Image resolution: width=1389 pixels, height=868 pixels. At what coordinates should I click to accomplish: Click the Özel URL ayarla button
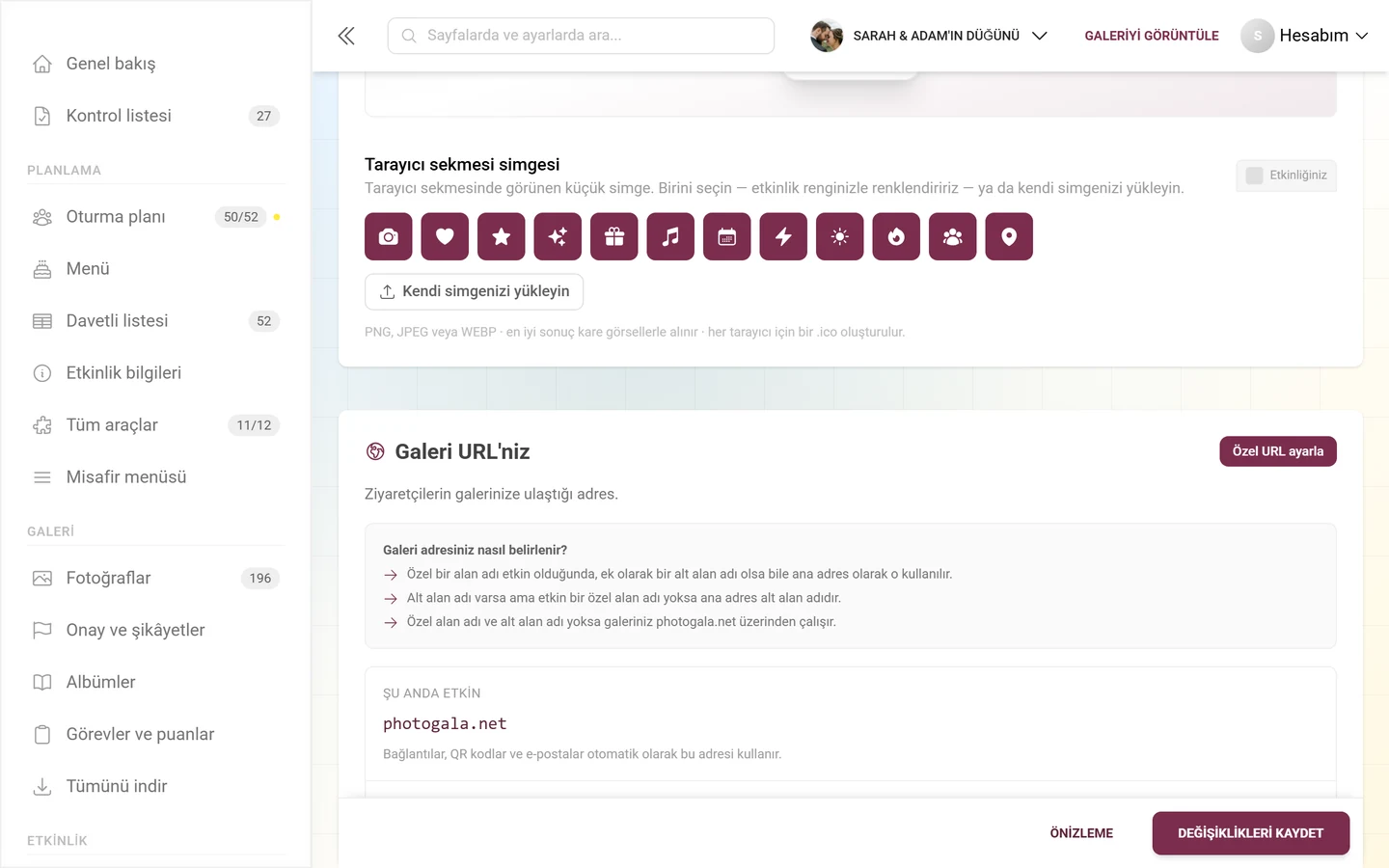pyautogui.click(x=1278, y=451)
